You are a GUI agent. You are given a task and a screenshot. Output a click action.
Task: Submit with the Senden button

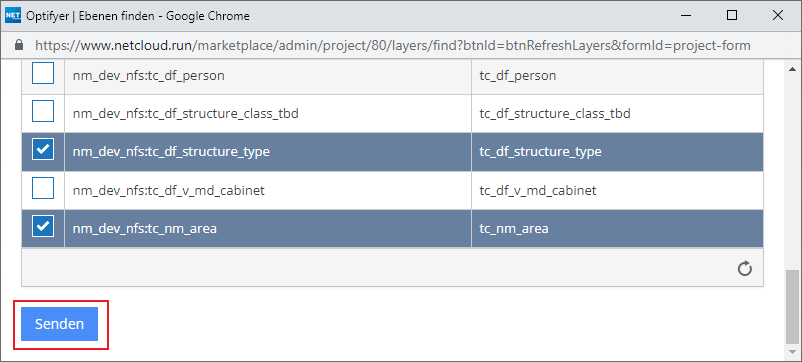[x=59, y=324]
